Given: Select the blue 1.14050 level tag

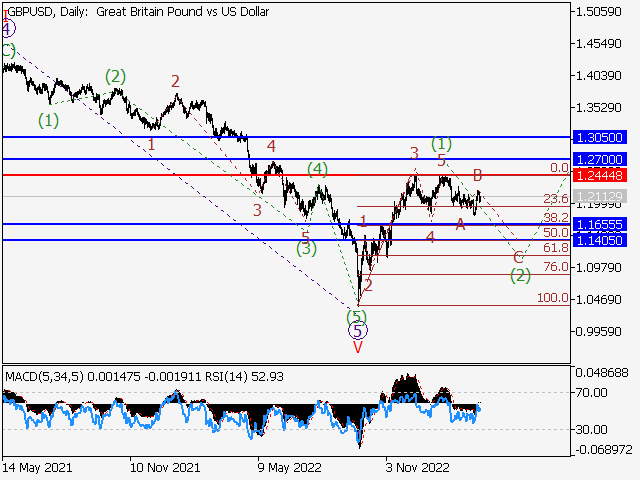Looking at the screenshot, I should point(599,240).
